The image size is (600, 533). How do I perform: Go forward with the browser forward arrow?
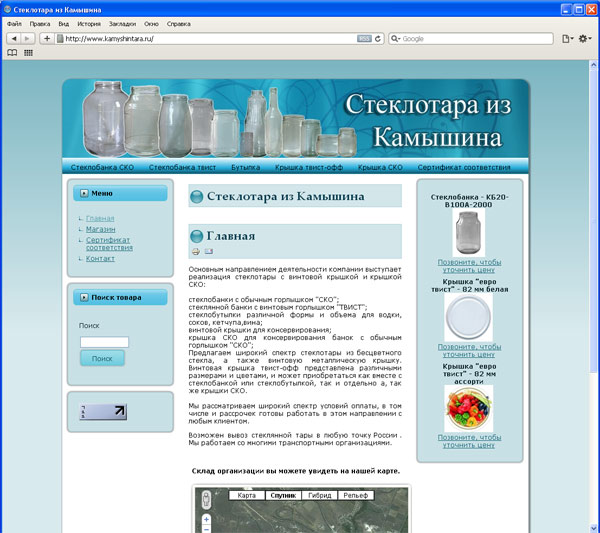pyautogui.click(x=27, y=39)
